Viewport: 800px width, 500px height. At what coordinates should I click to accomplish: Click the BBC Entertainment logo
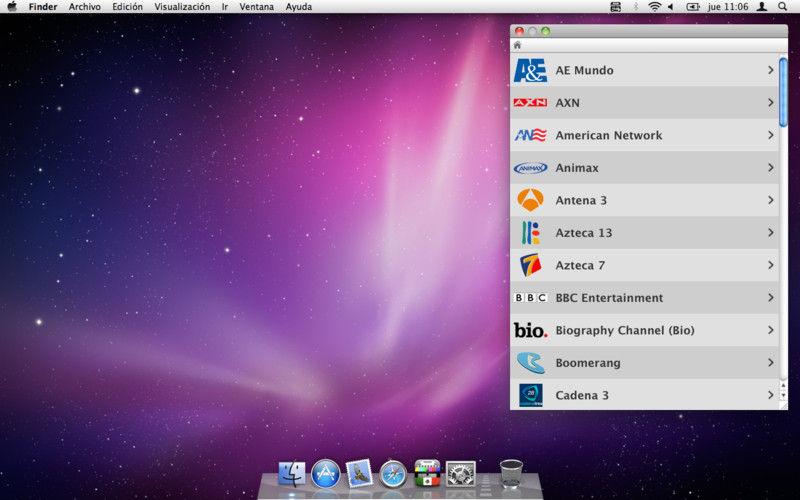(530, 297)
